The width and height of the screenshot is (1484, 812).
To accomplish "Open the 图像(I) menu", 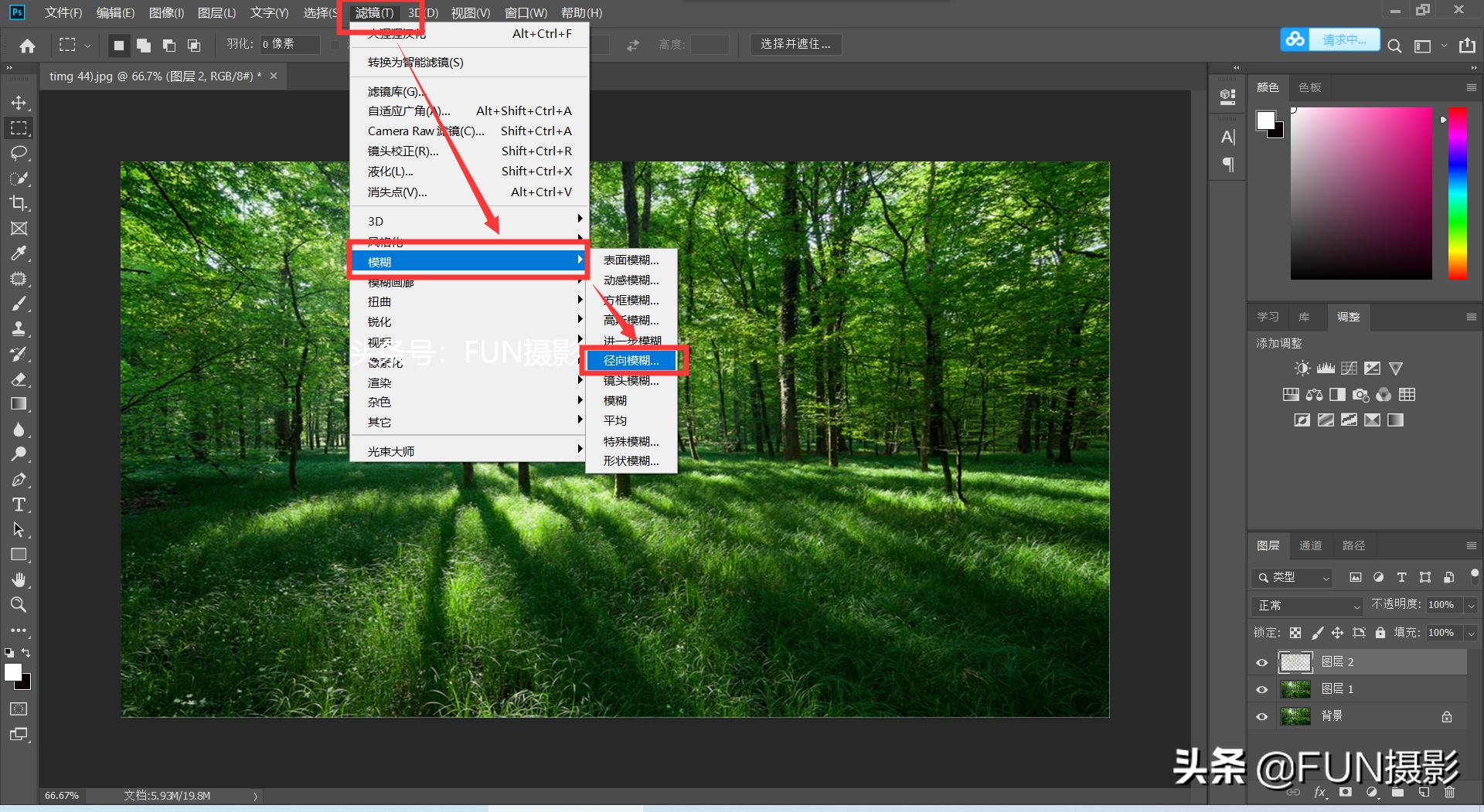I will point(166,12).
